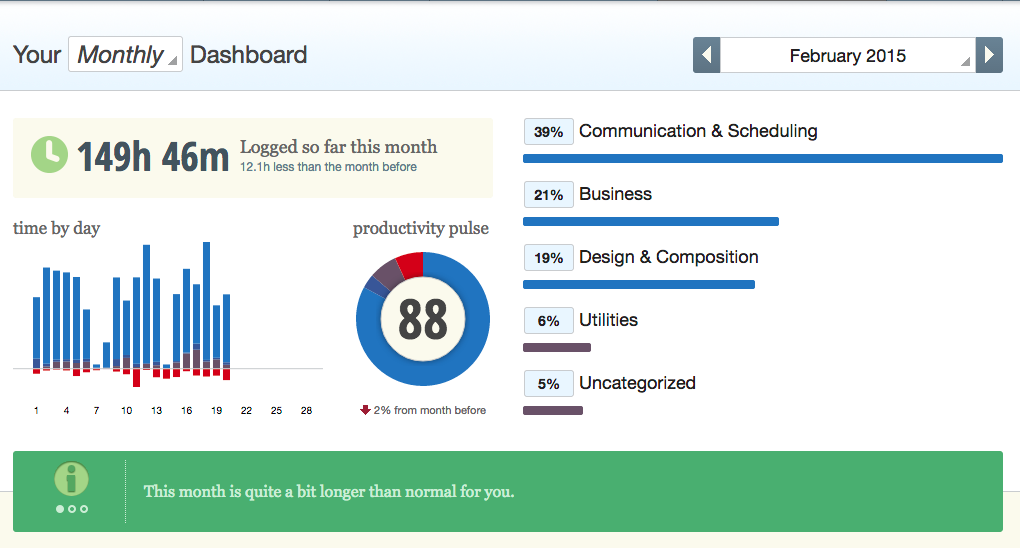Select the first banner pagination dot
The height and width of the screenshot is (548, 1020).
[60, 509]
